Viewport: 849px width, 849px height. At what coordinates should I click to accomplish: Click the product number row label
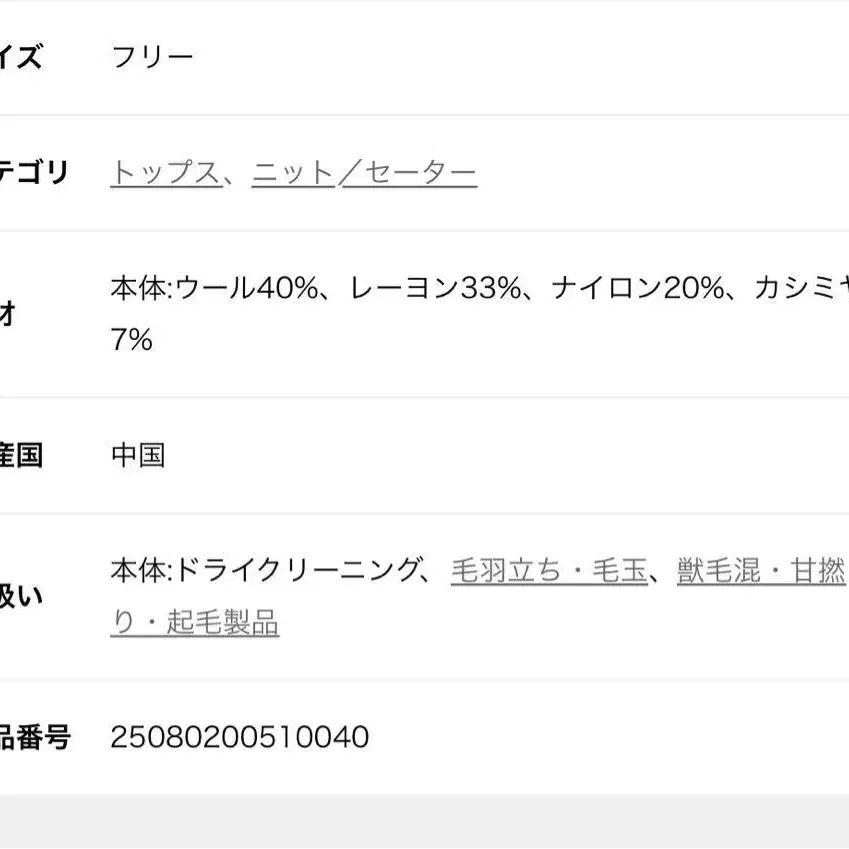[35, 738]
